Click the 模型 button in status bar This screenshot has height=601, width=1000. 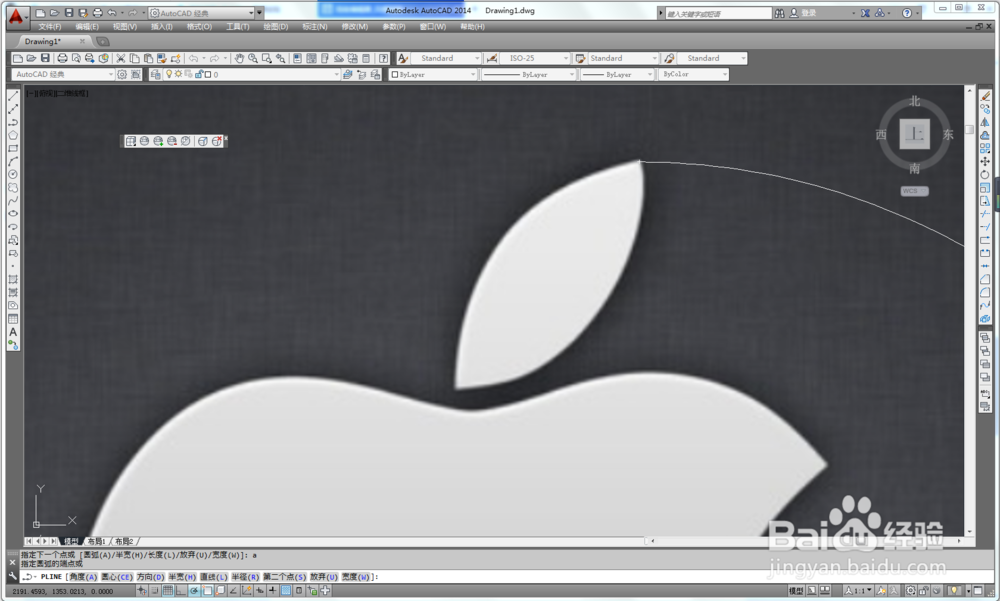796,591
